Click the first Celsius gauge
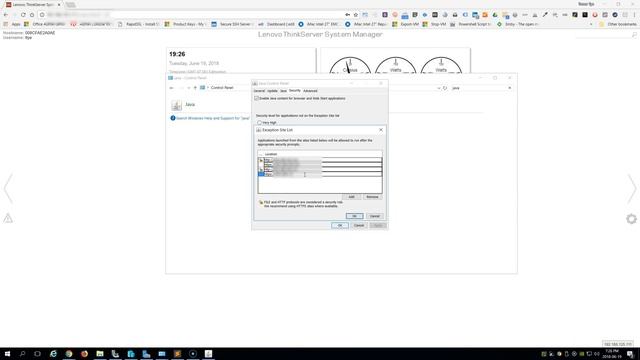 [350, 65]
